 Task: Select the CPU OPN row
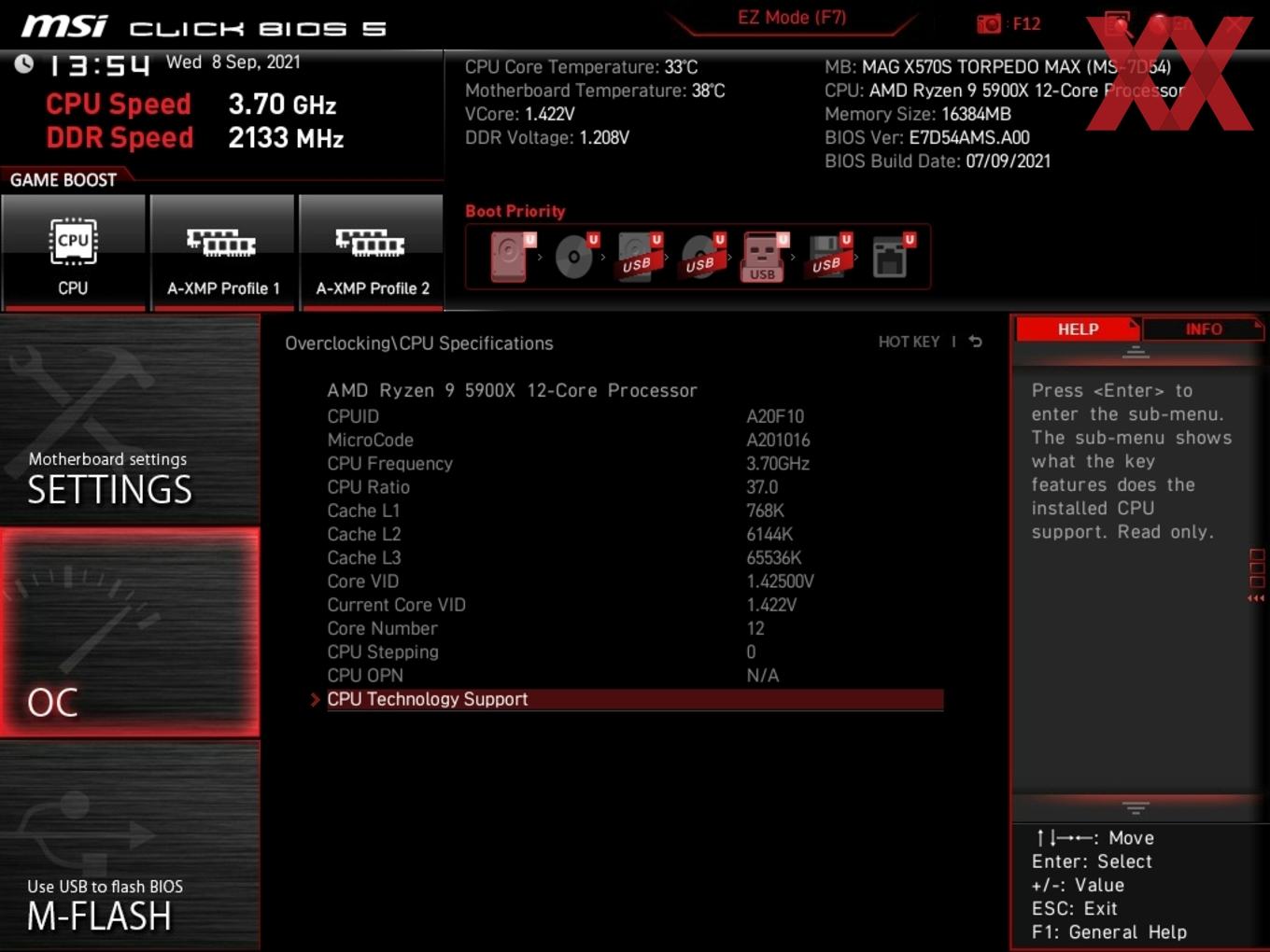click(635, 676)
